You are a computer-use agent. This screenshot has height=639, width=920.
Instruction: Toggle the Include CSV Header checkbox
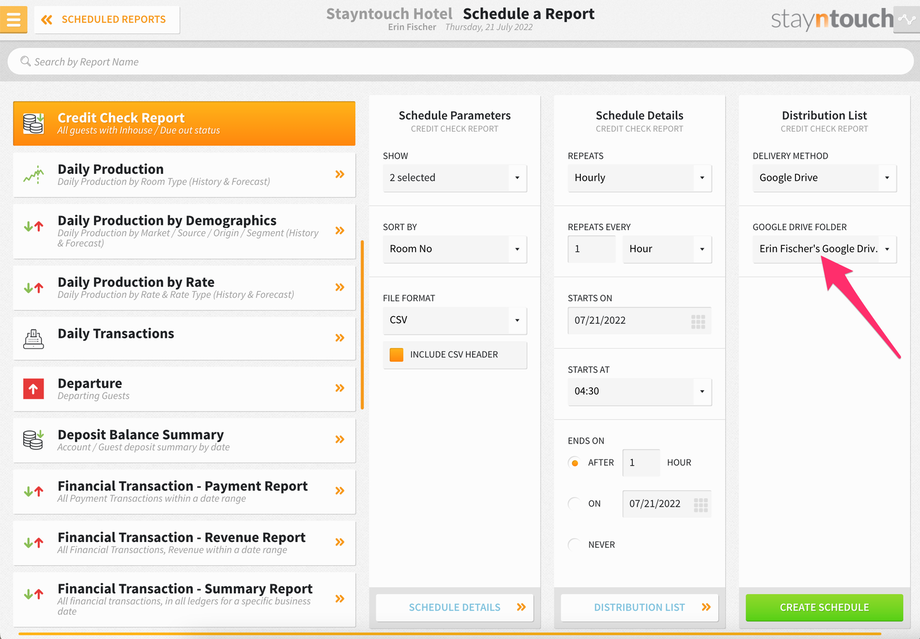click(x=397, y=354)
